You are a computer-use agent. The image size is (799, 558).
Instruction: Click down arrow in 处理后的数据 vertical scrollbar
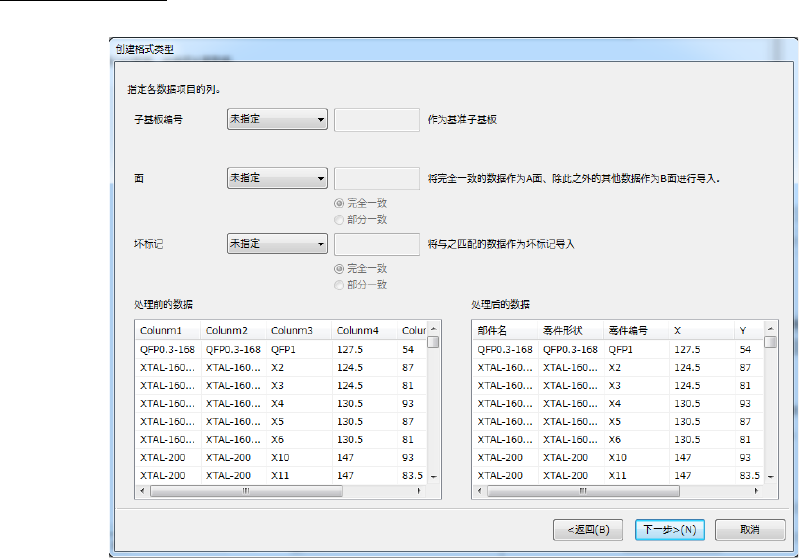[770, 477]
